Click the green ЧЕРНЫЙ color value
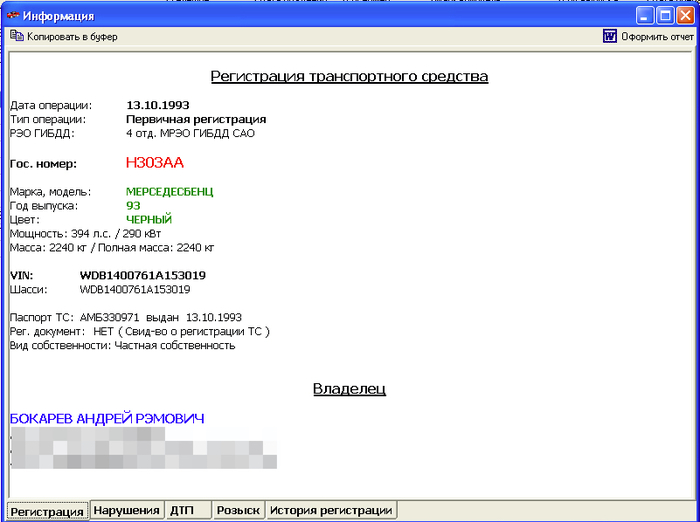700x522 pixels. [x=149, y=219]
